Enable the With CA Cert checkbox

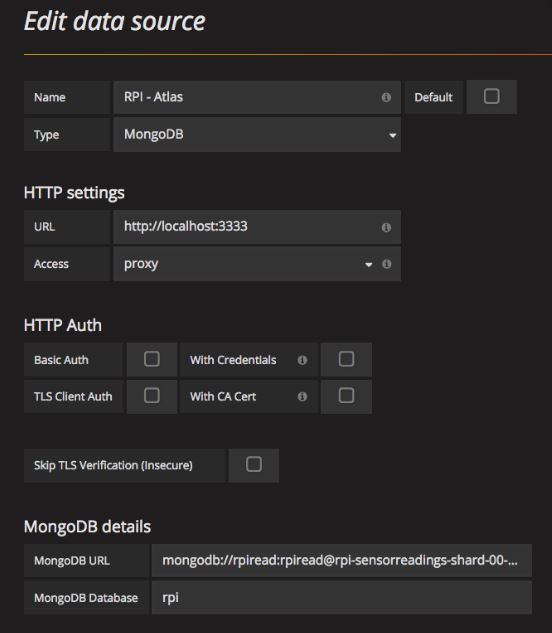346,396
